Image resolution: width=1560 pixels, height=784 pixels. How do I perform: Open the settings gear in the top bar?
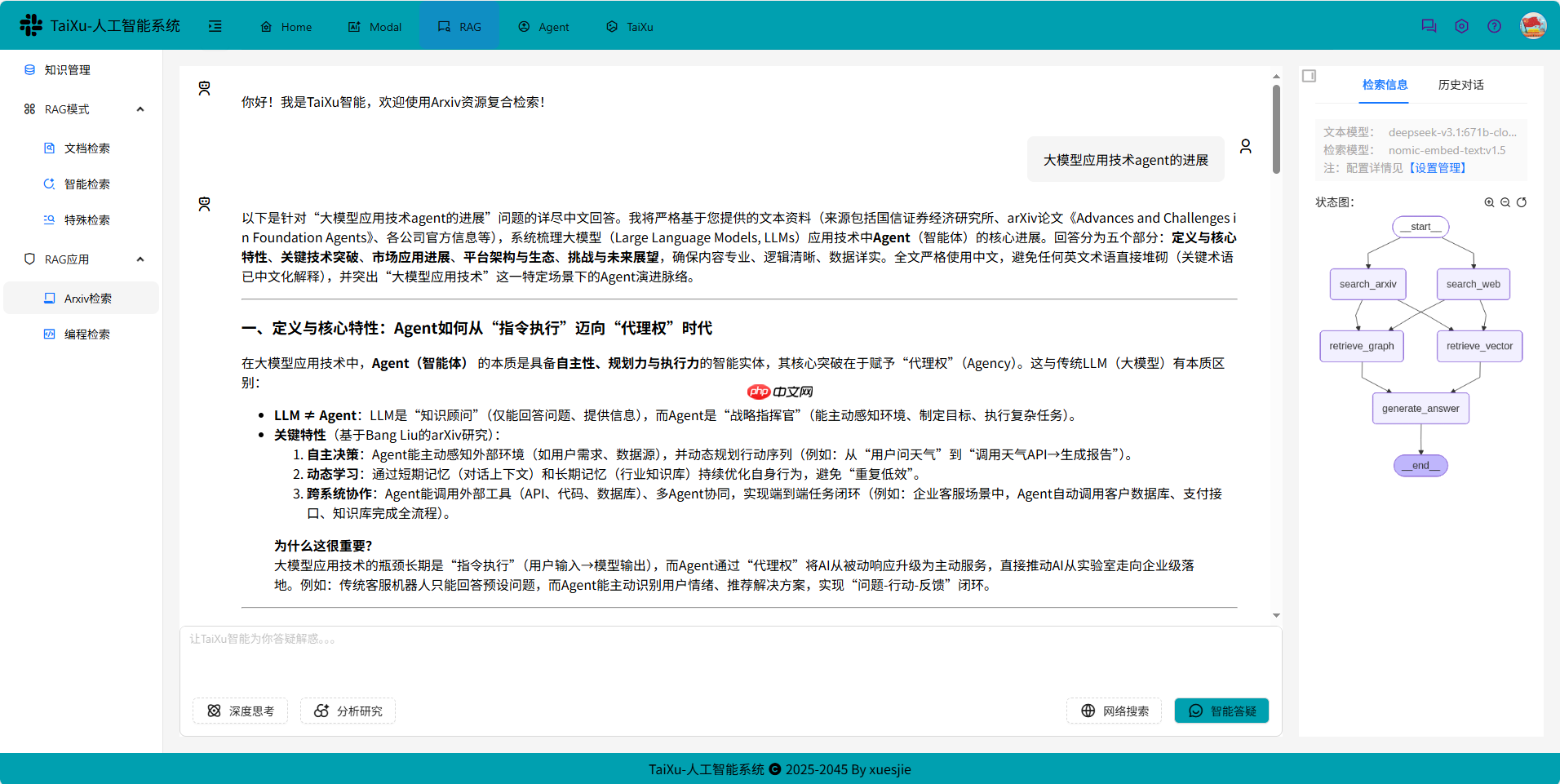(x=1461, y=25)
